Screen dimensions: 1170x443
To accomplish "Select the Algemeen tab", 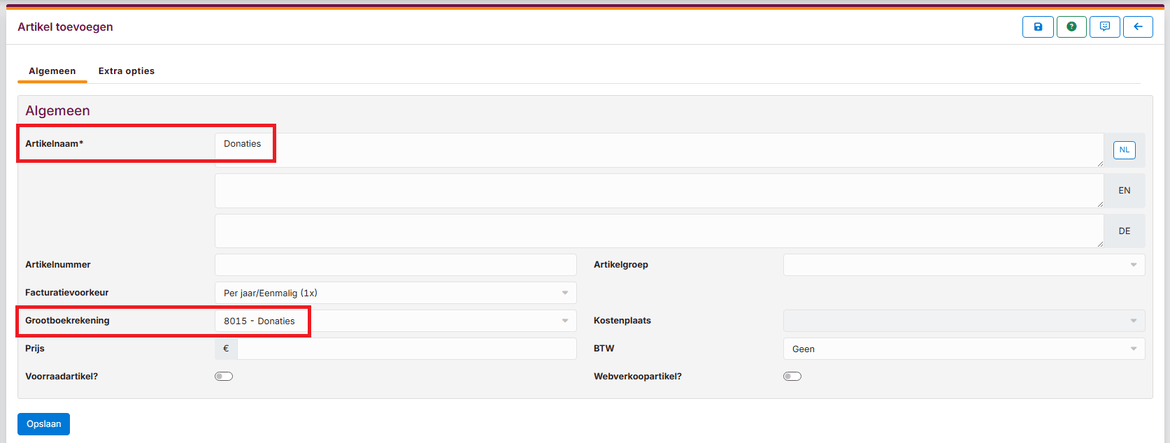I will tap(52, 71).
